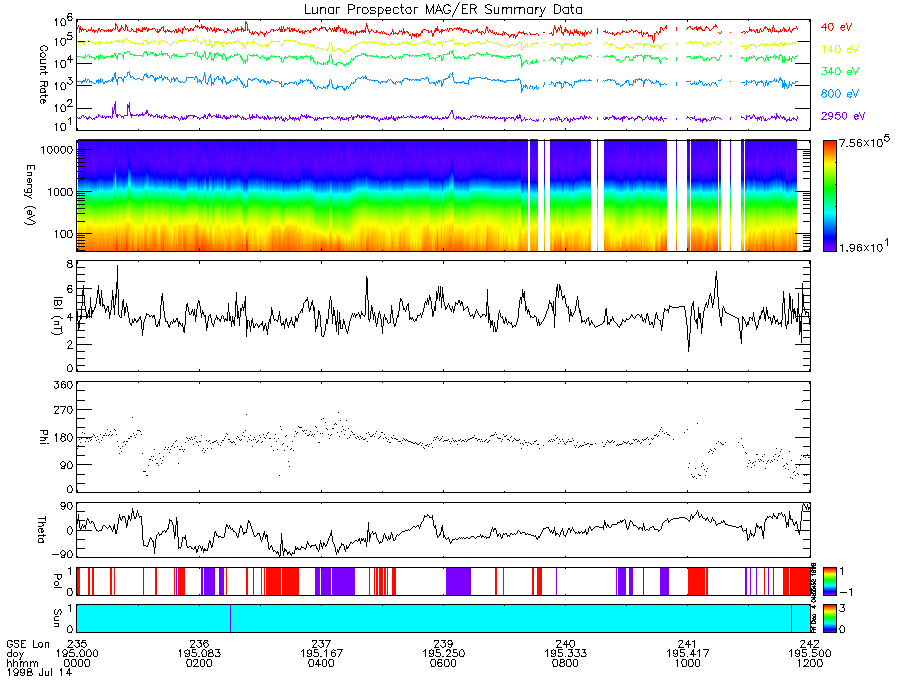This screenshot has height=700, width=900.
Task: Click the GSE Lon '242' tick label
Action: [810, 644]
